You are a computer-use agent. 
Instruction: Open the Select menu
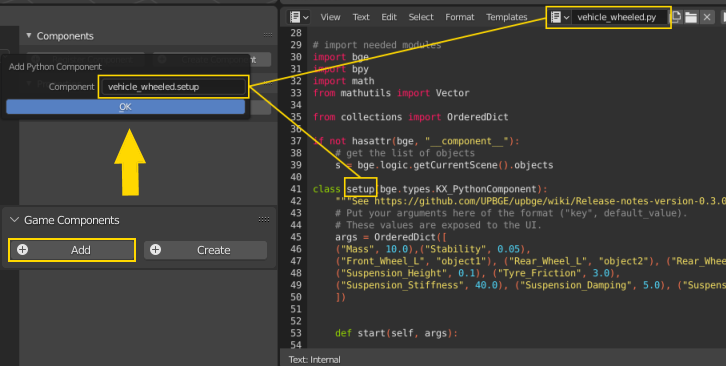tap(421, 17)
